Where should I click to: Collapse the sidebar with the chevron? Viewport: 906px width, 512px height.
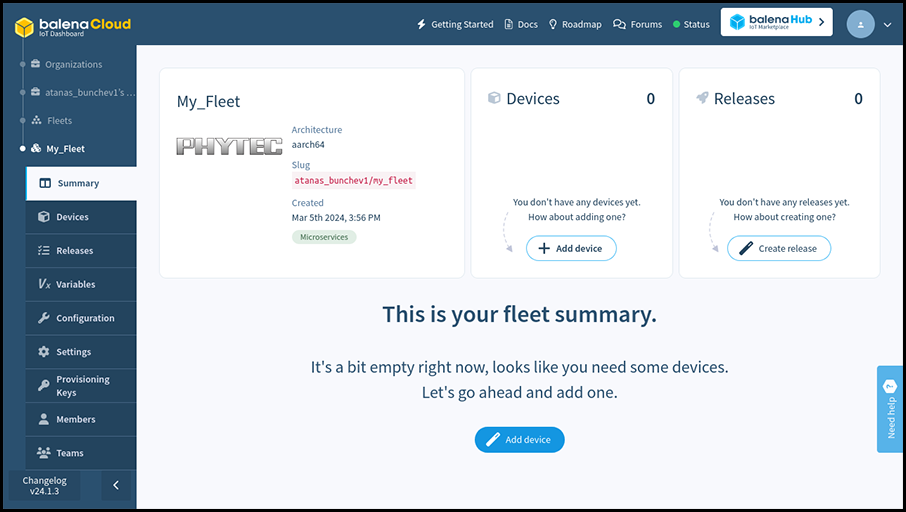pyautogui.click(x=116, y=485)
